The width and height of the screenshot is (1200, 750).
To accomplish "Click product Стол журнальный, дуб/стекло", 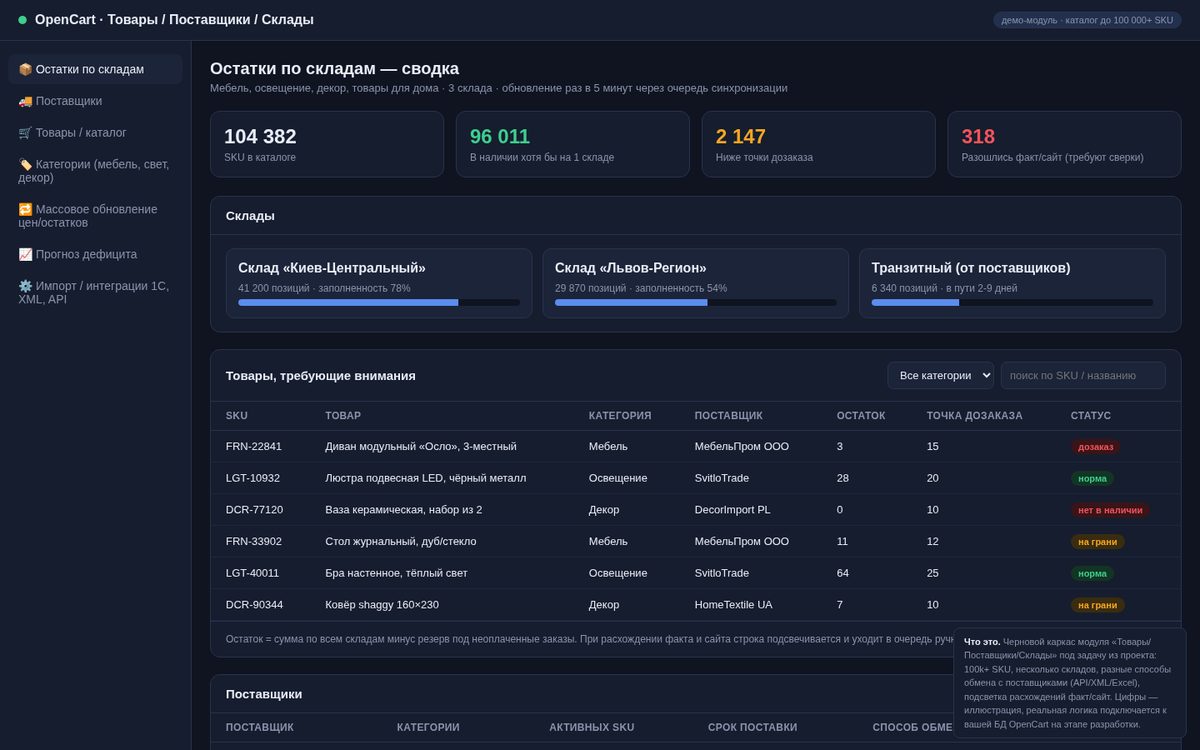I will (x=400, y=541).
